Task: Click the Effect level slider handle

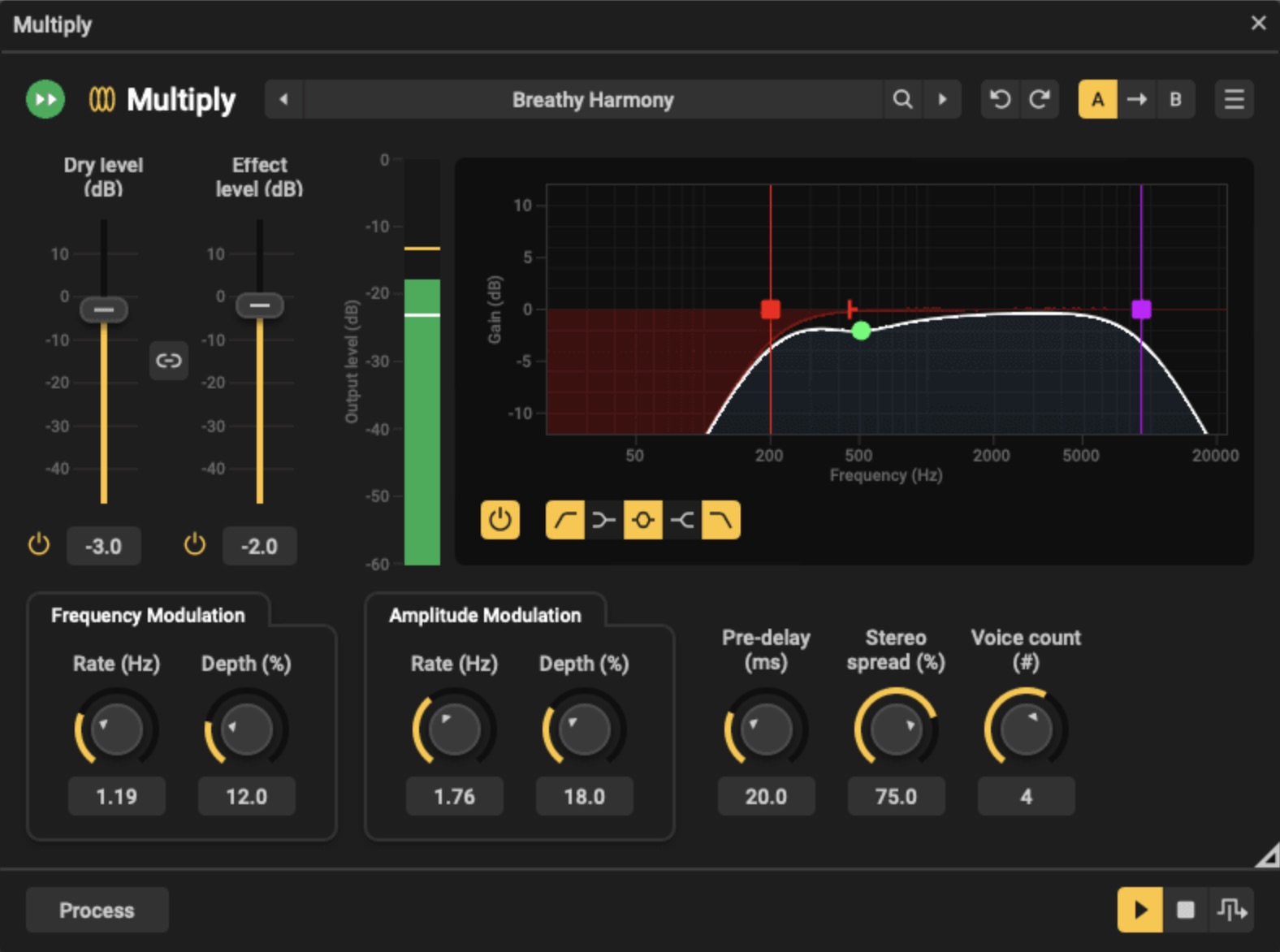Action: pos(260,305)
